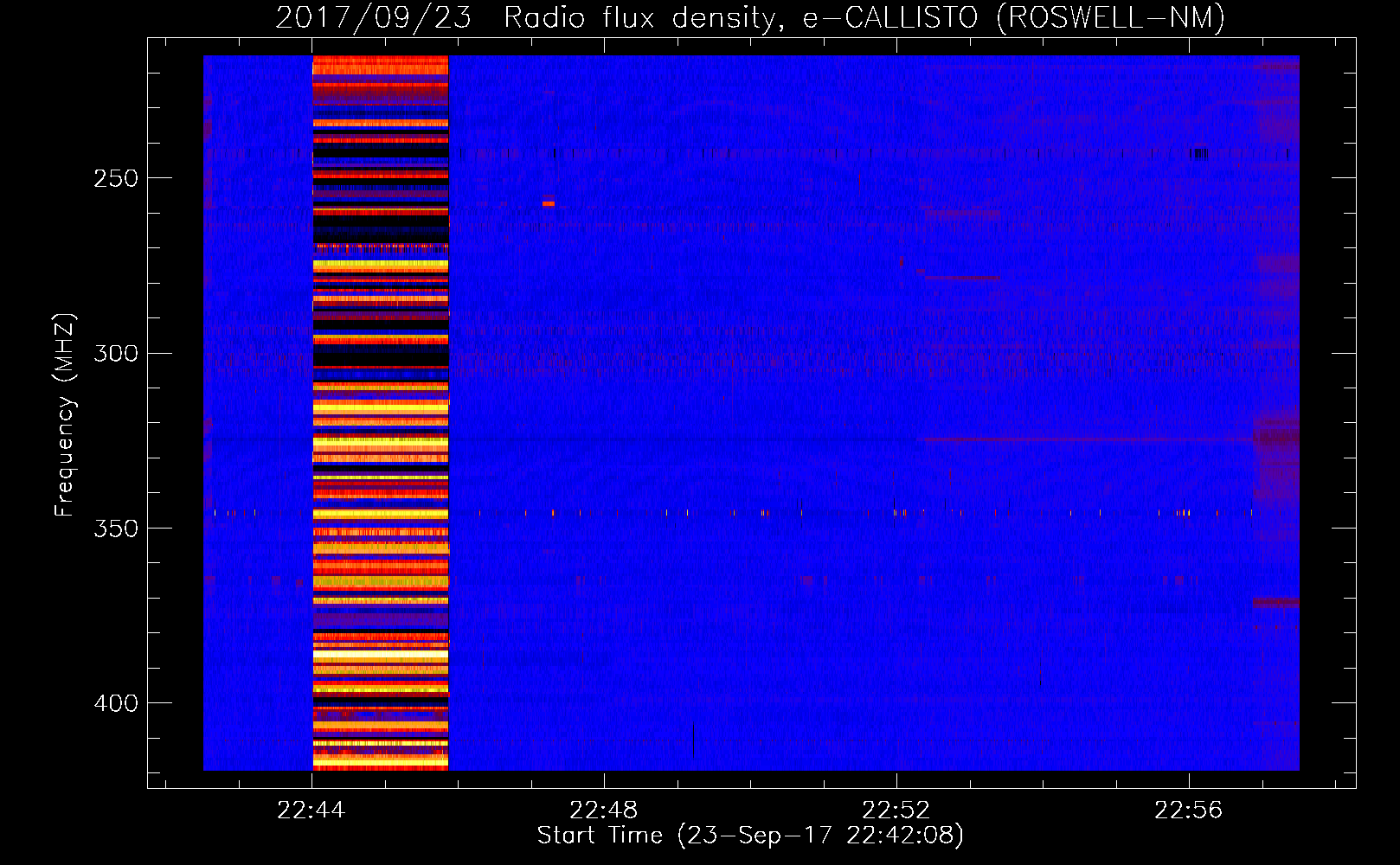Click the 22:48 time tick label

tap(604, 811)
